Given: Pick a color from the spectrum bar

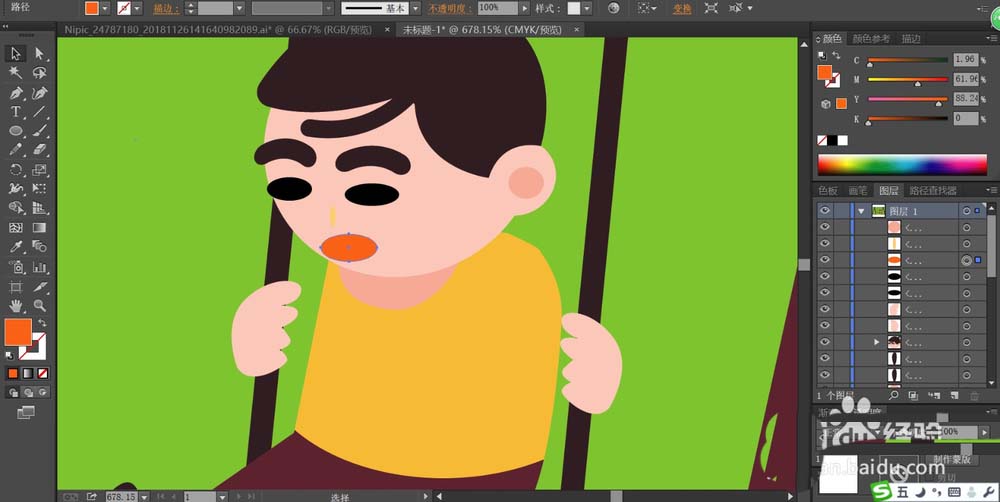Looking at the screenshot, I should pos(902,165).
